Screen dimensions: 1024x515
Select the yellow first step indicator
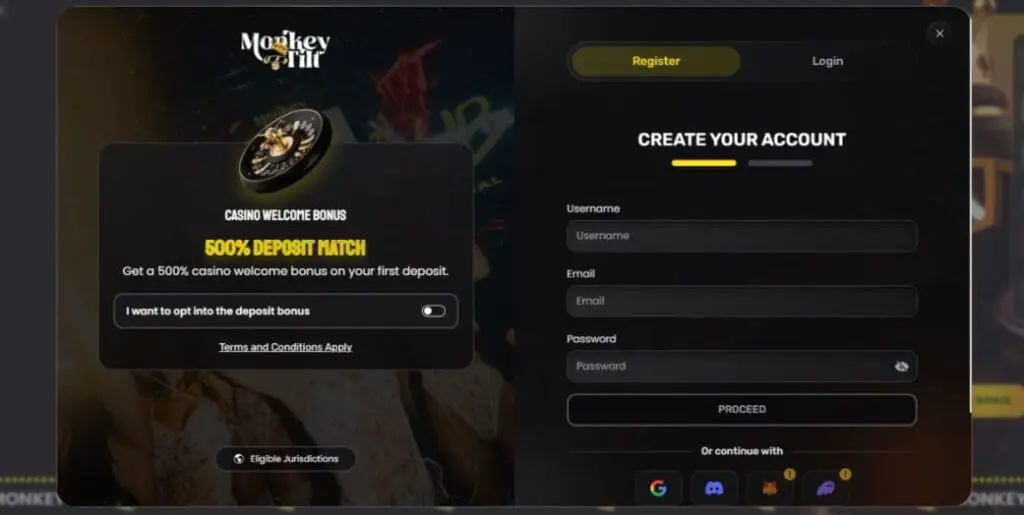pos(704,163)
